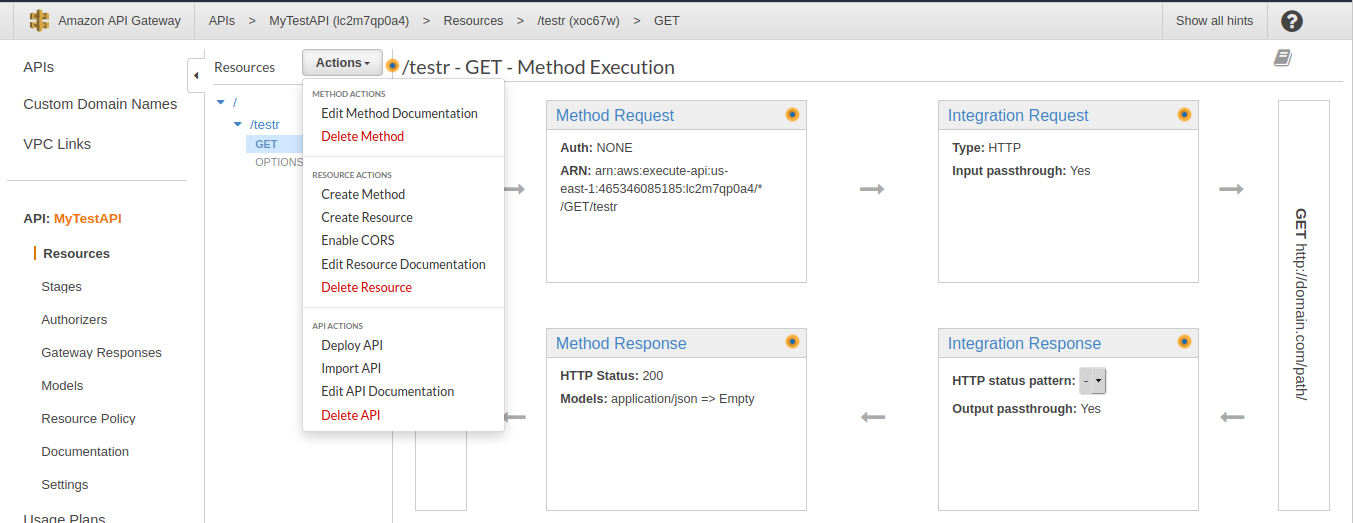The height and width of the screenshot is (523, 1353).
Task: Click the Integration Response hint dot
Action: pyautogui.click(x=1184, y=342)
